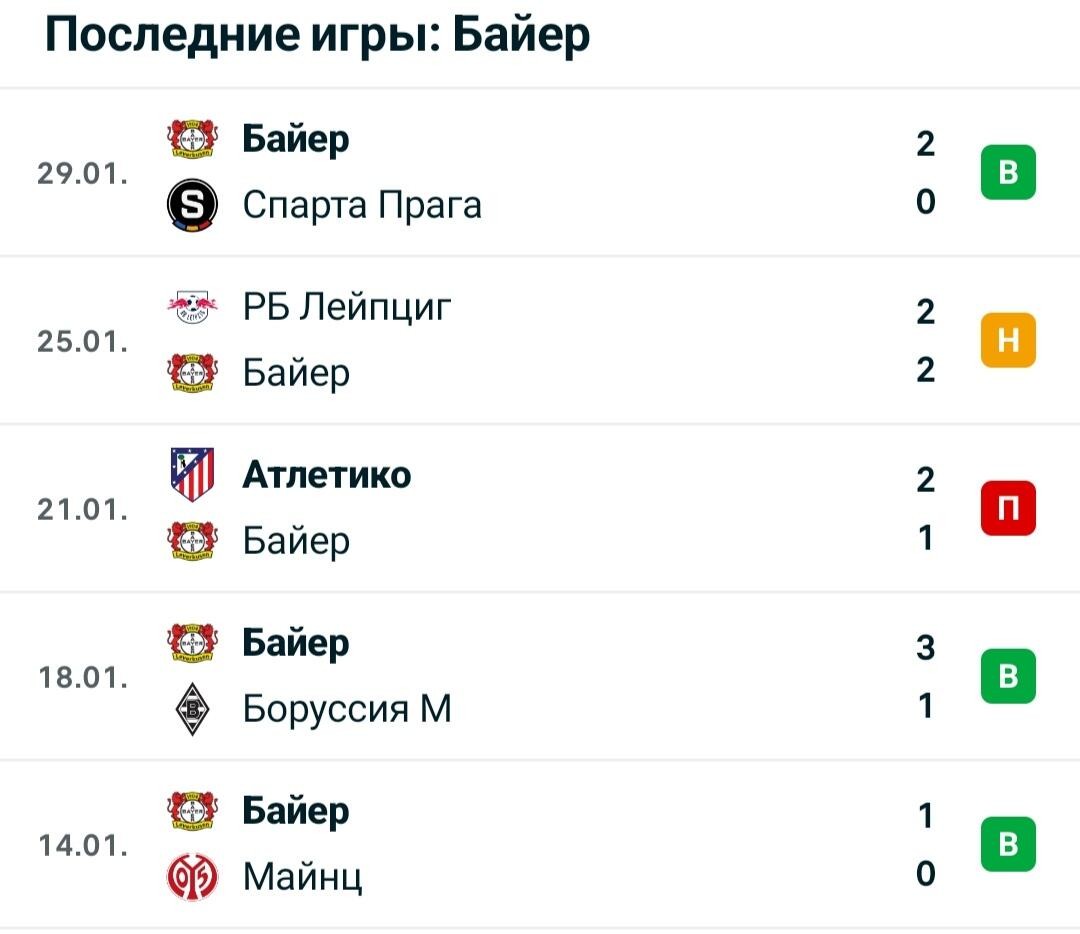Click the RB Leipzig club logo

point(193,307)
